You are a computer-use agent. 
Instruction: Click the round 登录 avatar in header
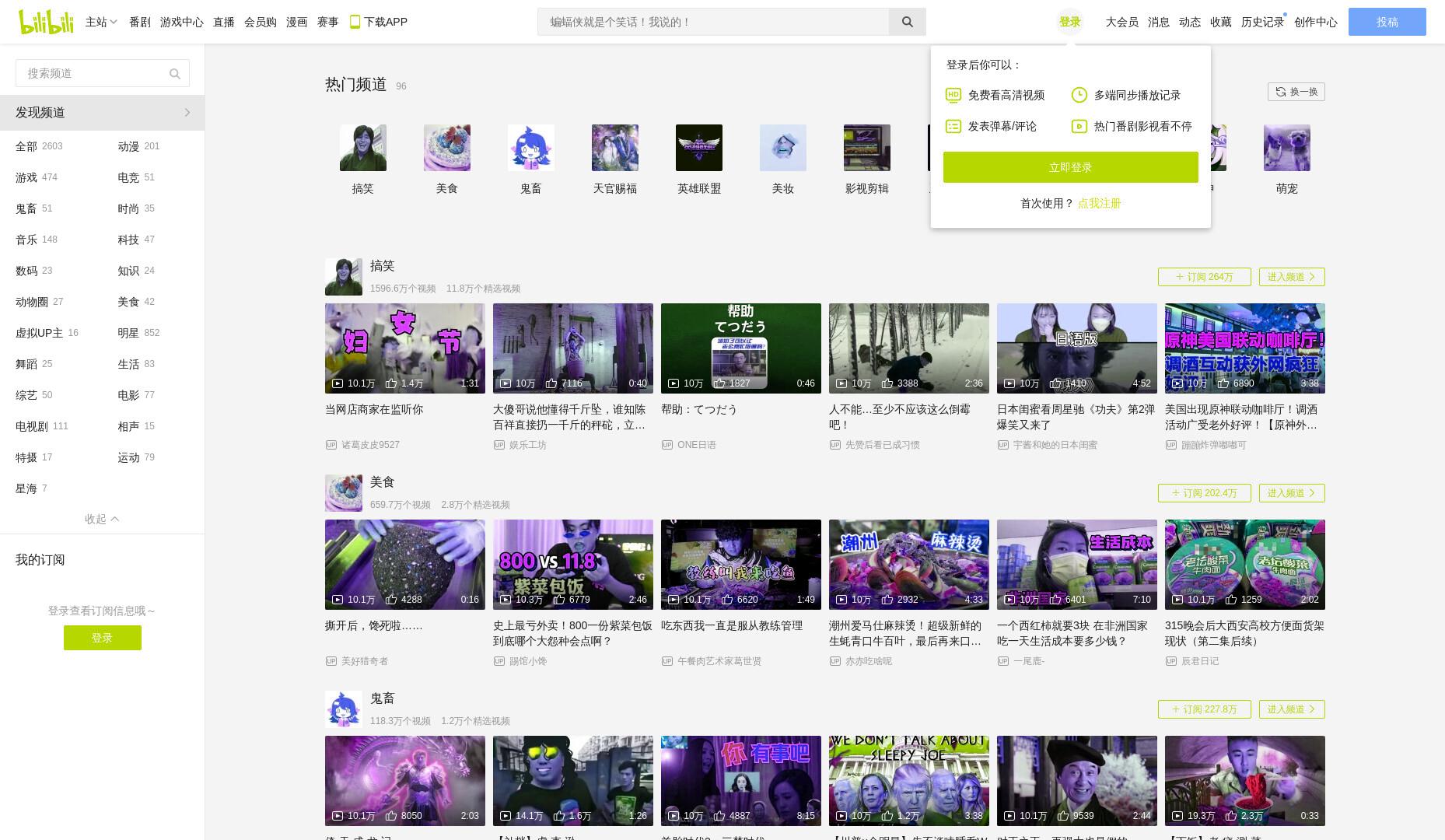pos(1070,22)
